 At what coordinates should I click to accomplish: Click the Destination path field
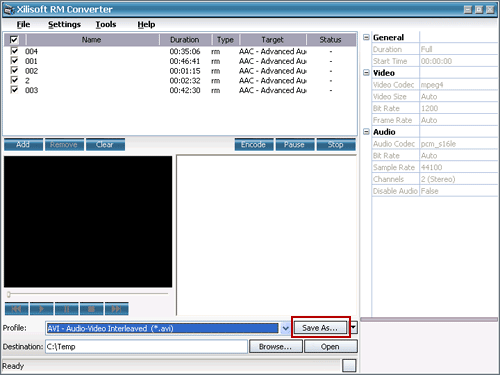(x=146, y=347)
